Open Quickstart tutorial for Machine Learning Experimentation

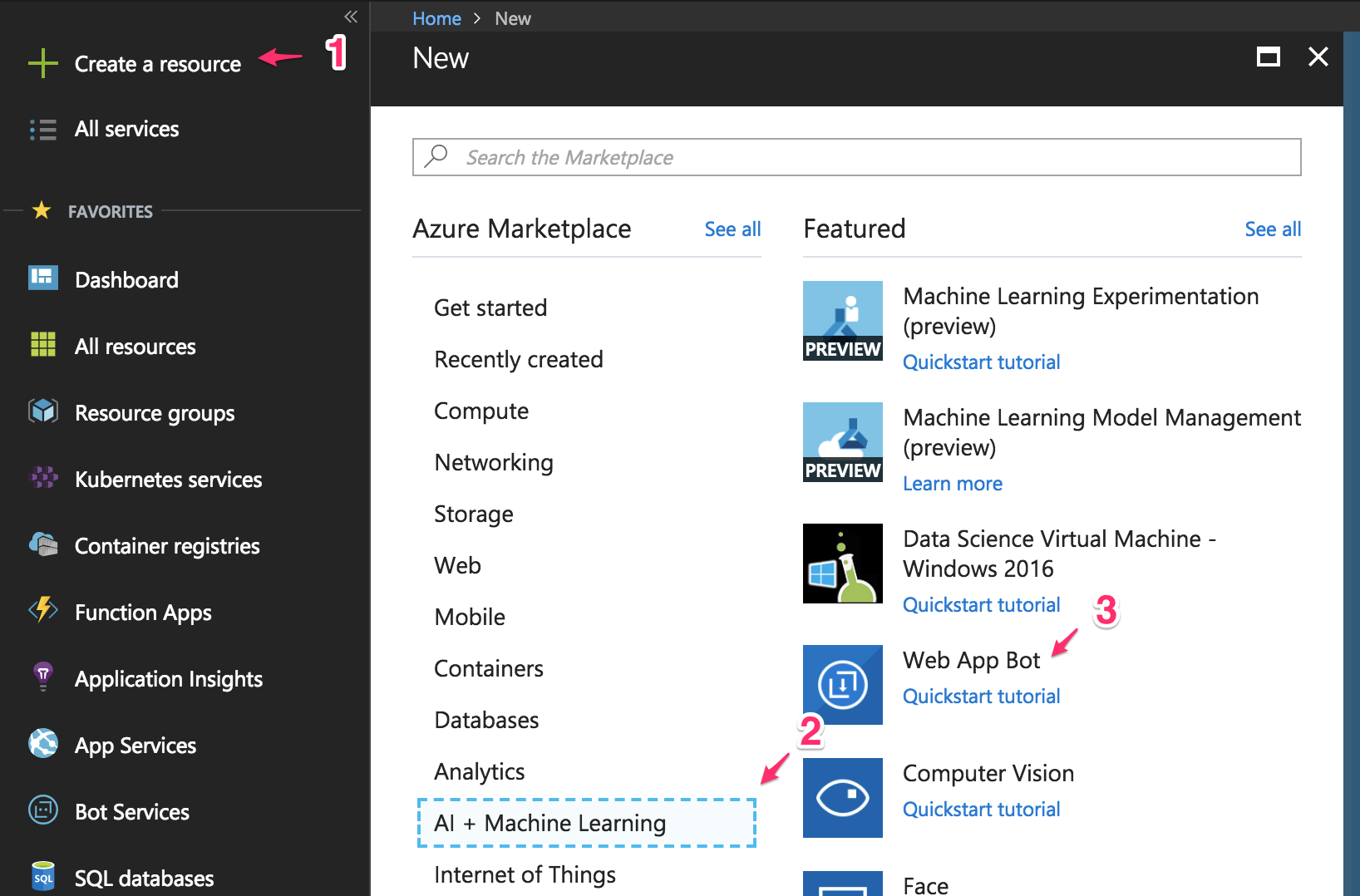(x=981, y=362)
